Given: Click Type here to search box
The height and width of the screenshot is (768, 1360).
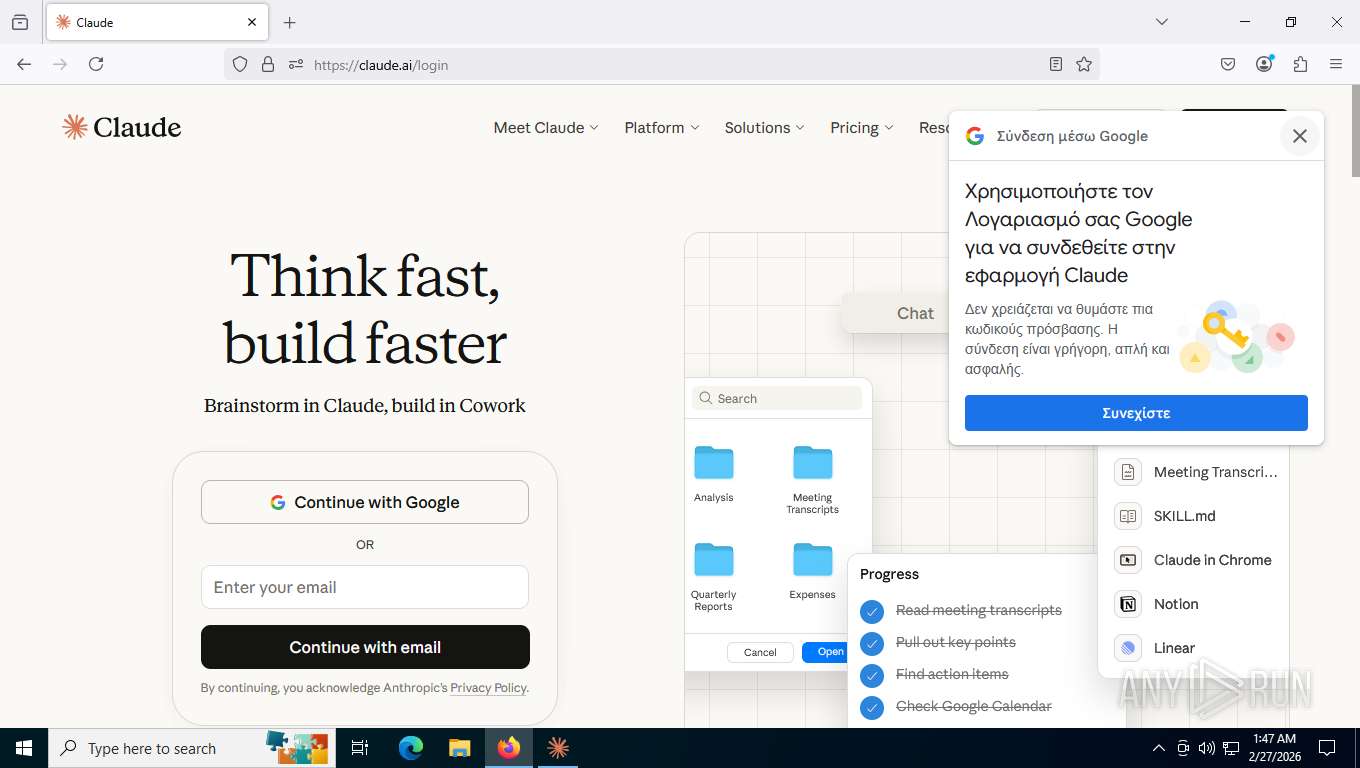Looking at the screenshot, I should tap(190, 748).
